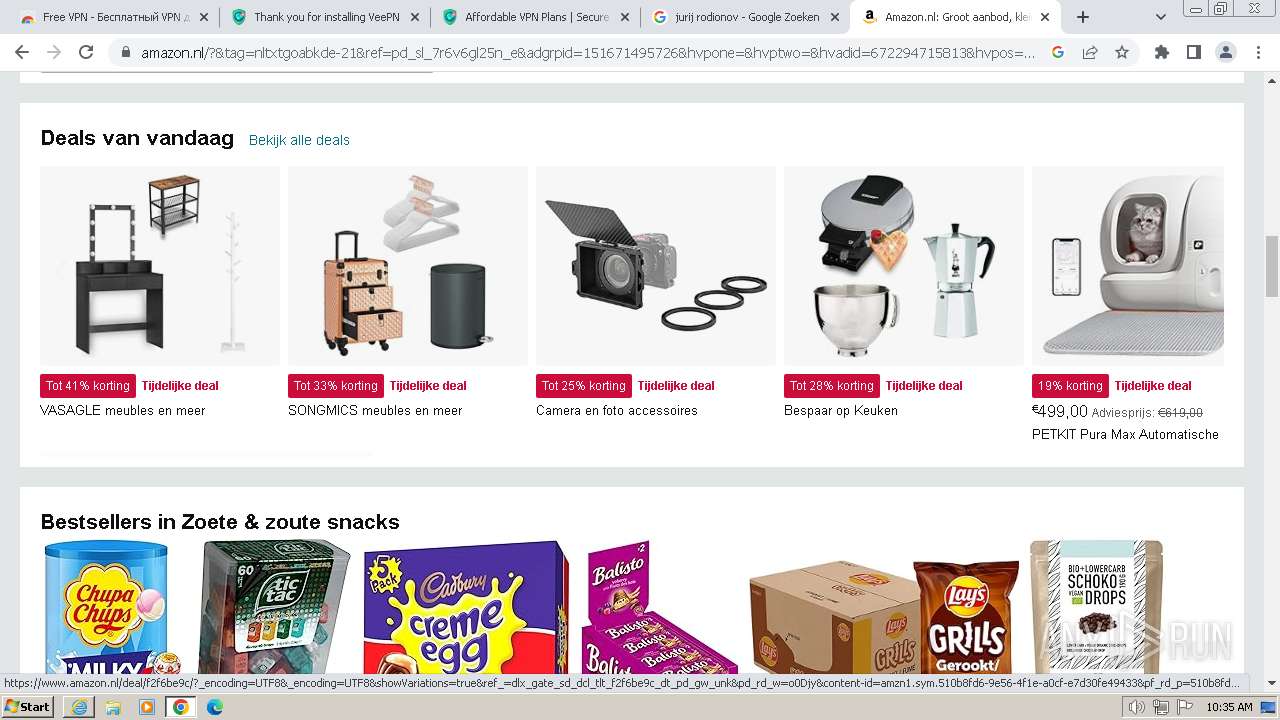
Task: Click the address bar URL field
Action: [588, 52]
